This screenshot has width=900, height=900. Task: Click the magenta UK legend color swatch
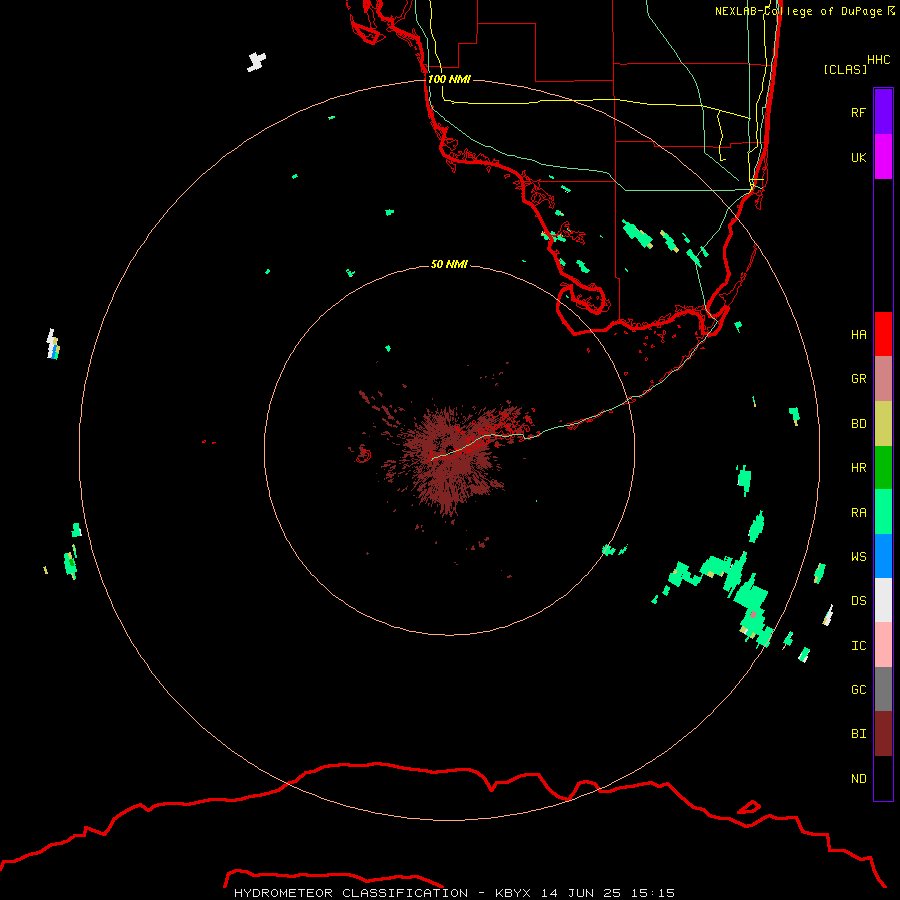(883, 157)
